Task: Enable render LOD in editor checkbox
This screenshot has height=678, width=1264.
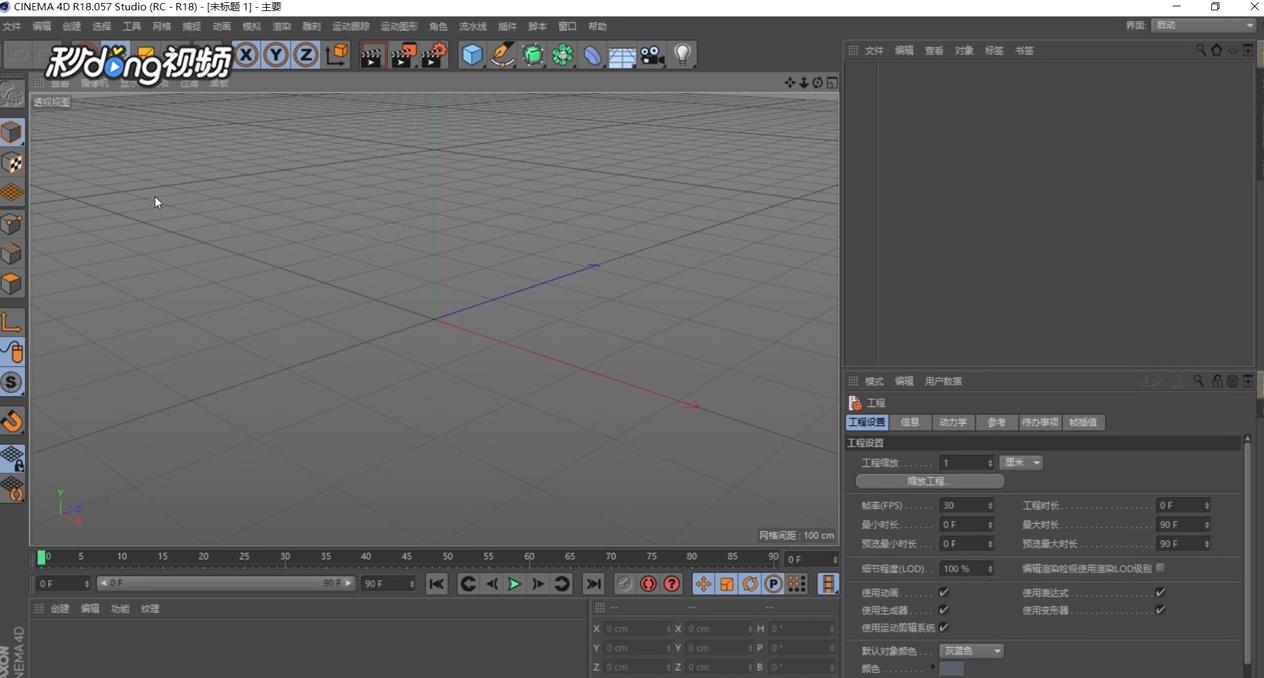Action: pos(1160,568)
